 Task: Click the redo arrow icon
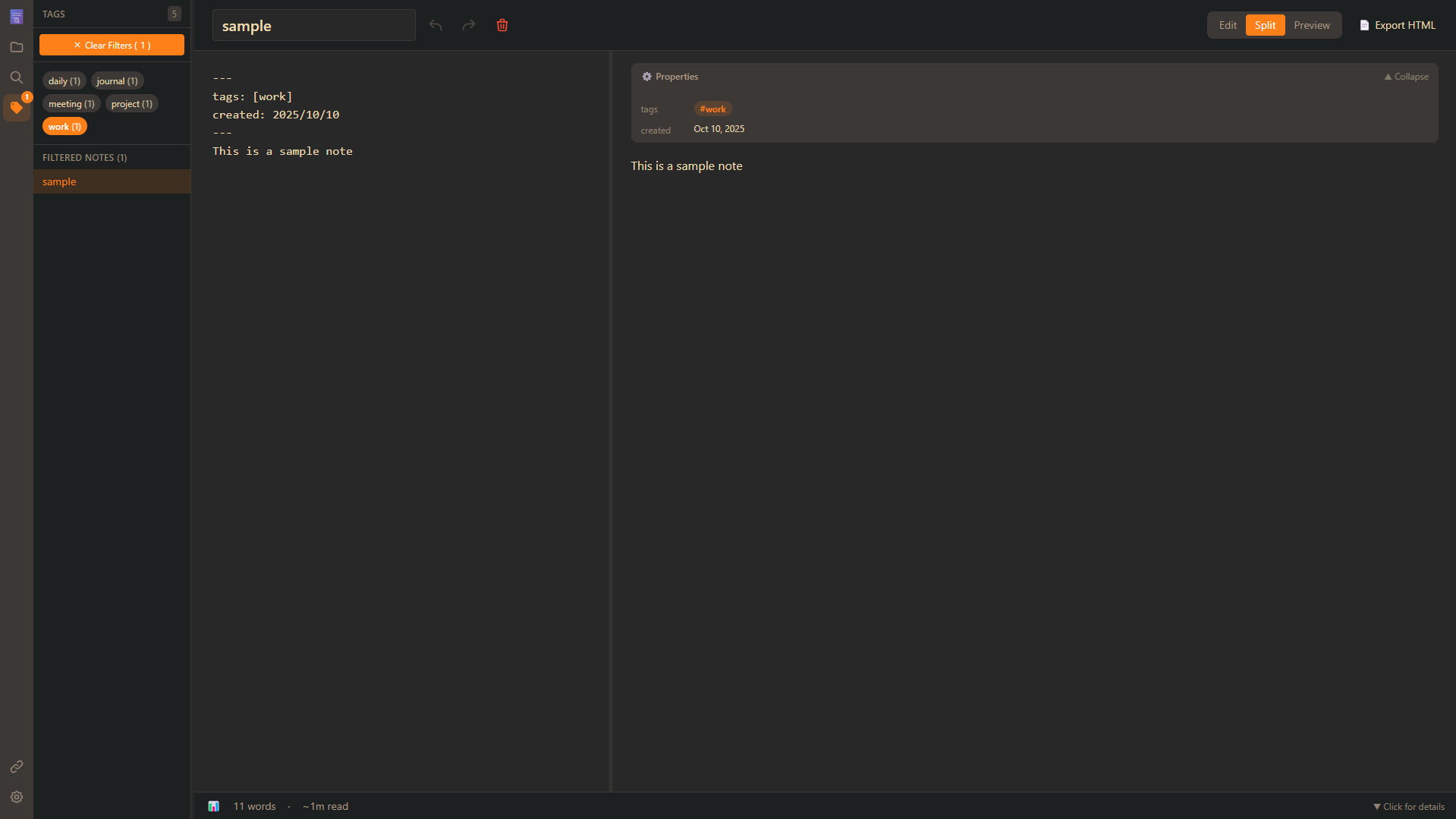[x=469, y=25]
